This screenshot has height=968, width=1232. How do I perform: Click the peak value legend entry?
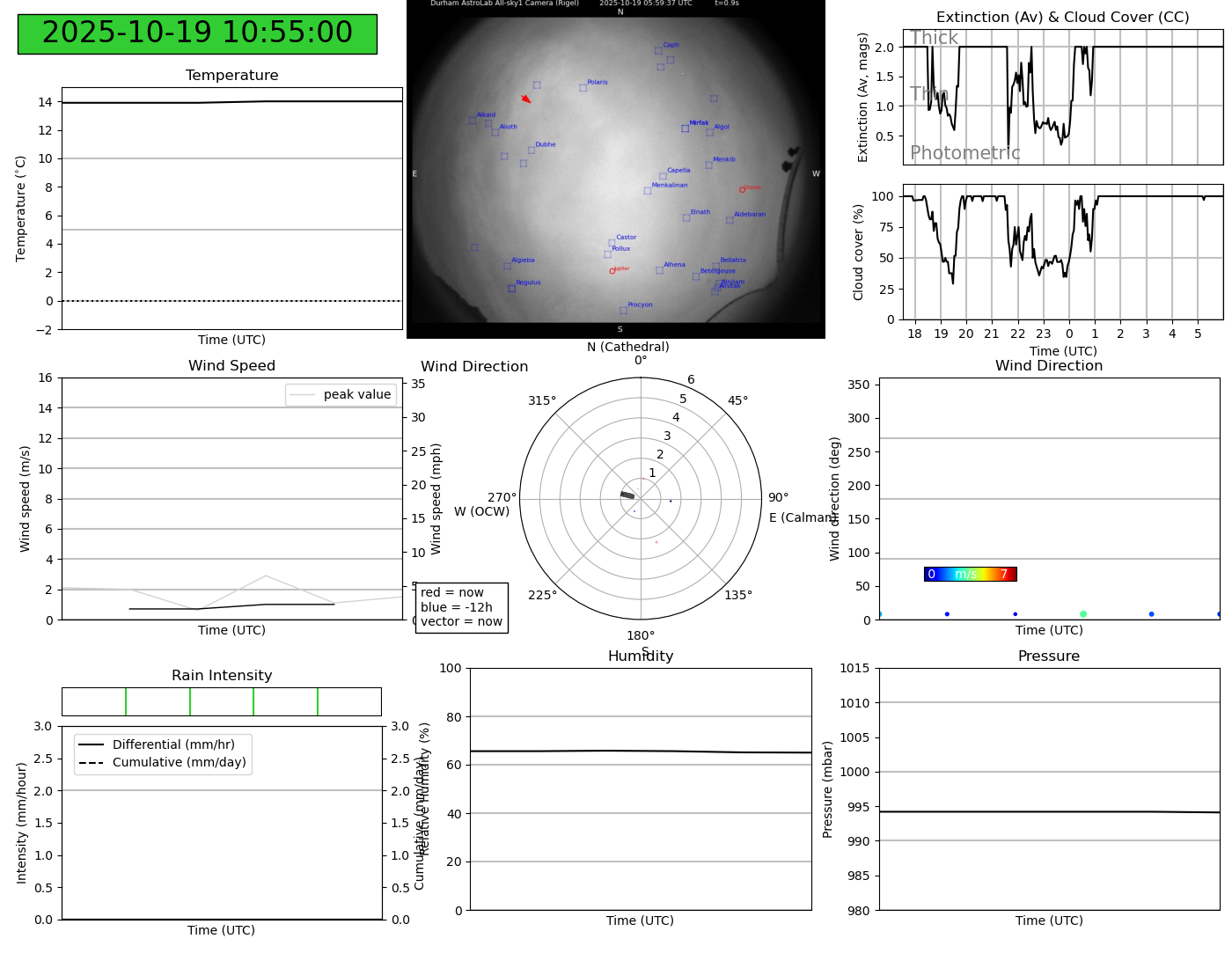341,394
